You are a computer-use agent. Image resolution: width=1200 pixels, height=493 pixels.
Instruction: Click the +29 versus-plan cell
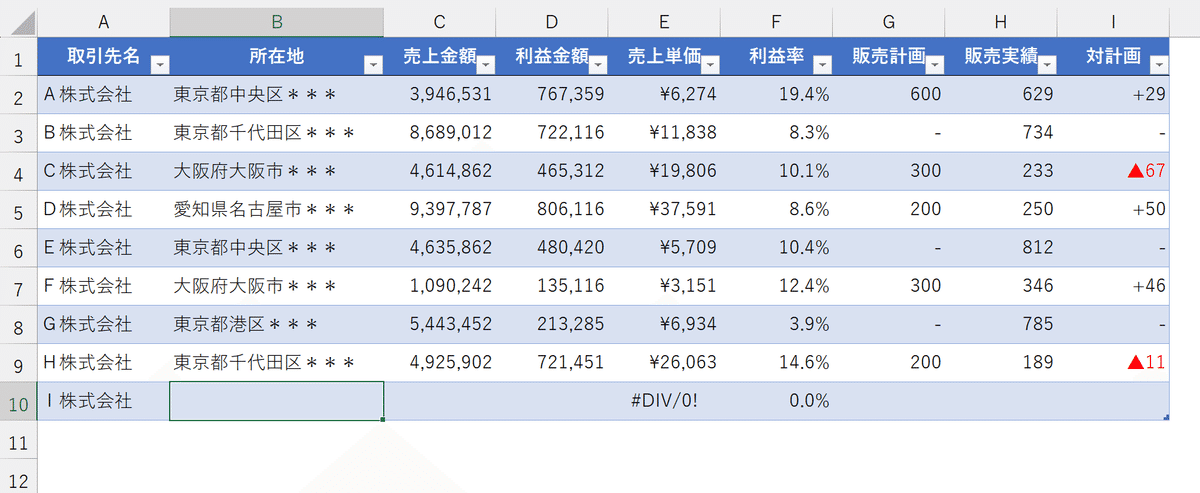1113,95
